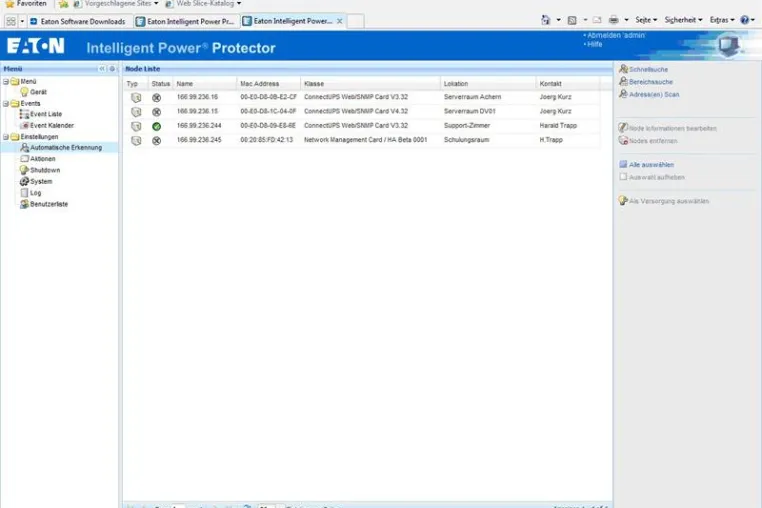Start Schnellsuche quick scan
Image resolution: width=762 pixels, height=508 pixels.
coord(643,69)
